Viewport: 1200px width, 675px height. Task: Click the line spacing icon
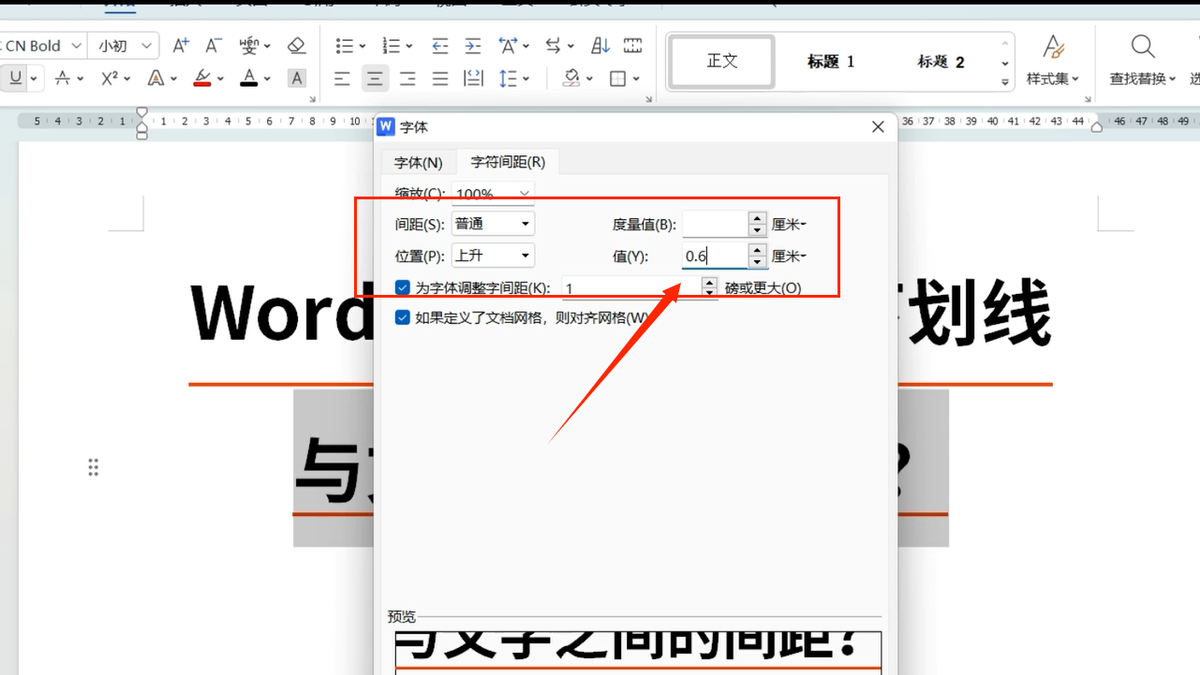pos(507,78)
